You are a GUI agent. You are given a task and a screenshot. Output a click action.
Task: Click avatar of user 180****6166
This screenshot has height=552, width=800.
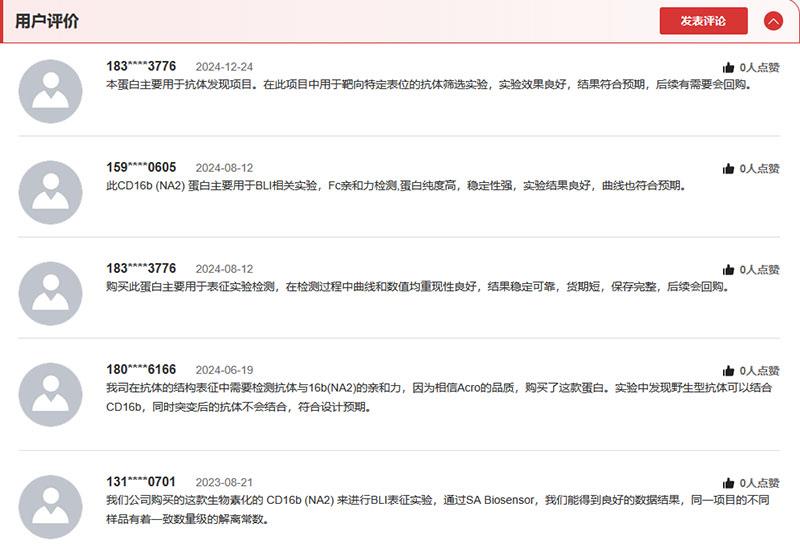point(50,394)
